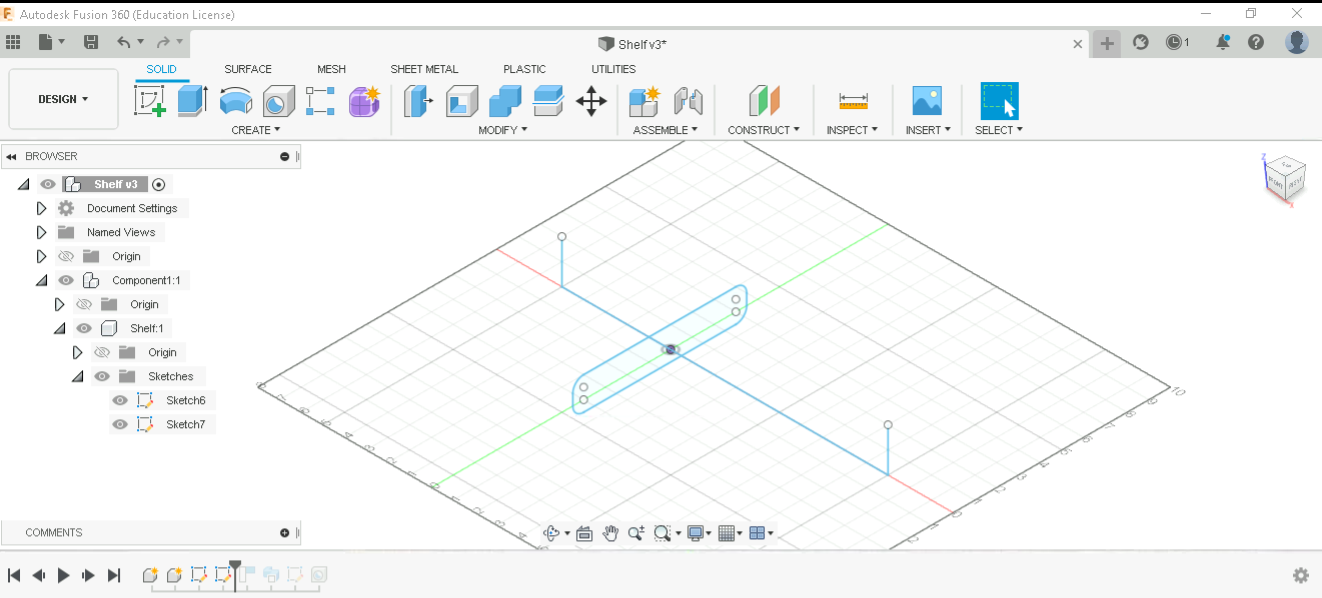Screen dimensions: 1322x598
Task: Toggle visibility of Shelf v3 root
Action: pyautogui.click(x=48, y=184)
